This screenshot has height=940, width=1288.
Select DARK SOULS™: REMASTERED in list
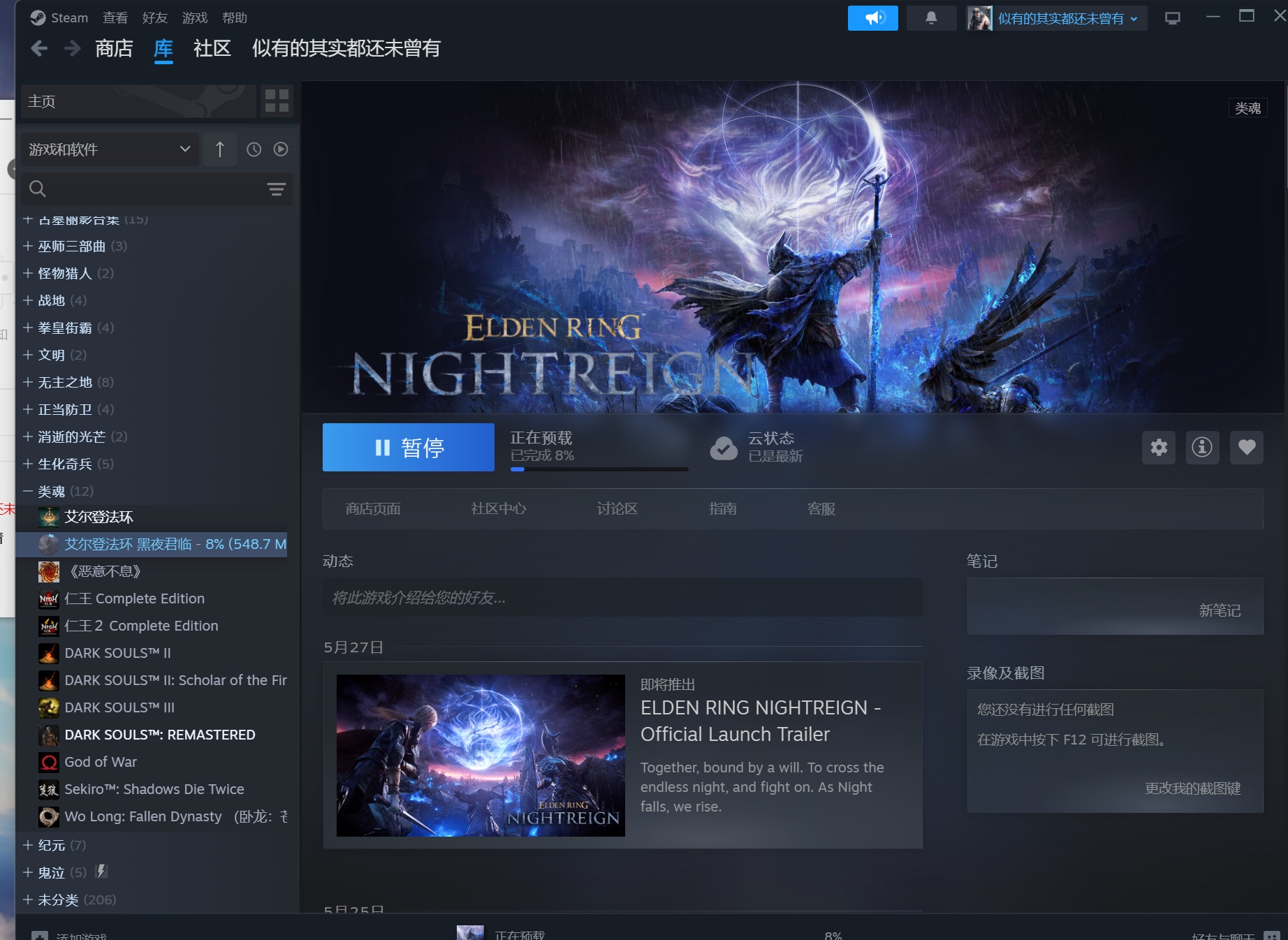160,735
